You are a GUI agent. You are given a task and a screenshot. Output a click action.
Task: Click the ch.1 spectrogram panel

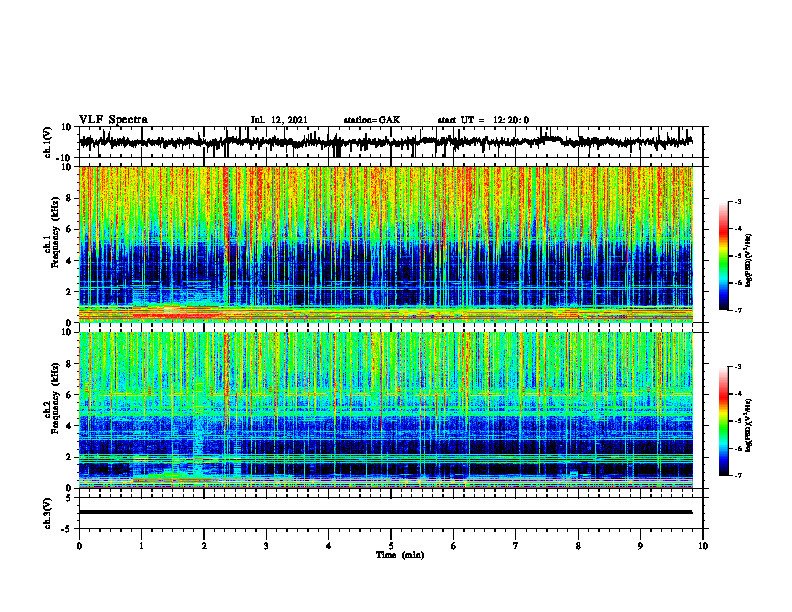click(386, 244)
